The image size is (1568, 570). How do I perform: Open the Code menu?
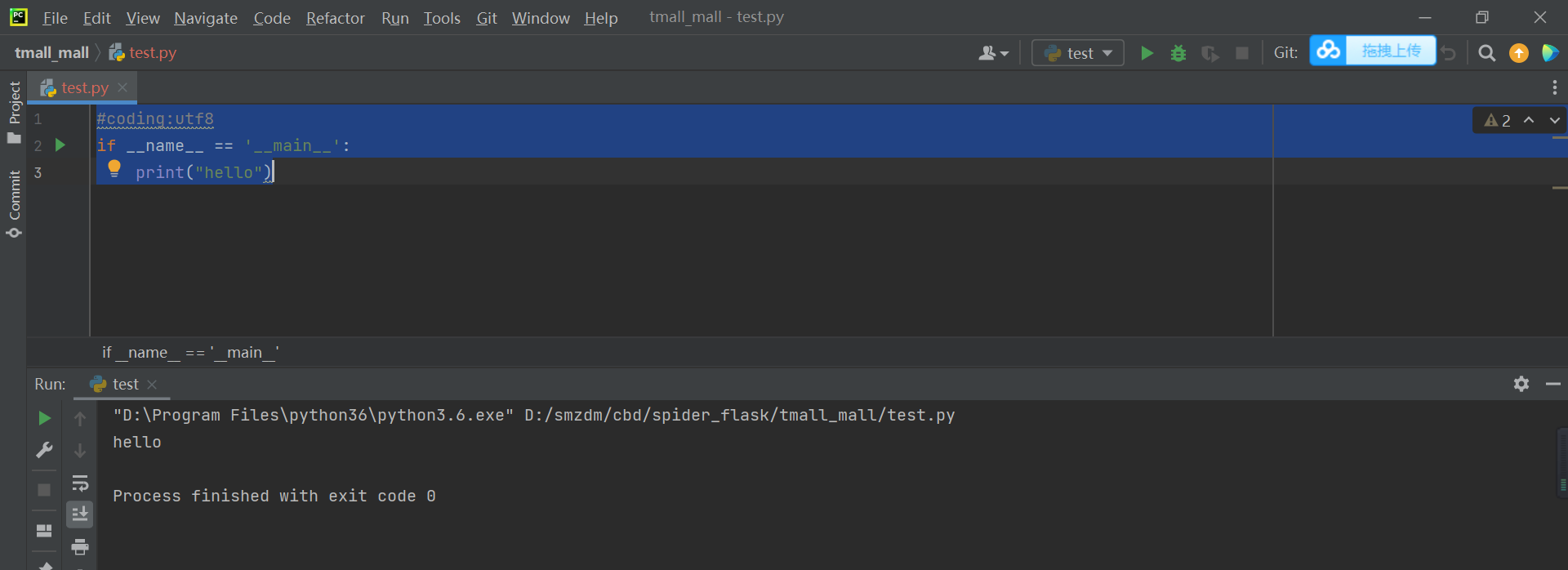pyautogui.click(x=272, y=18)
